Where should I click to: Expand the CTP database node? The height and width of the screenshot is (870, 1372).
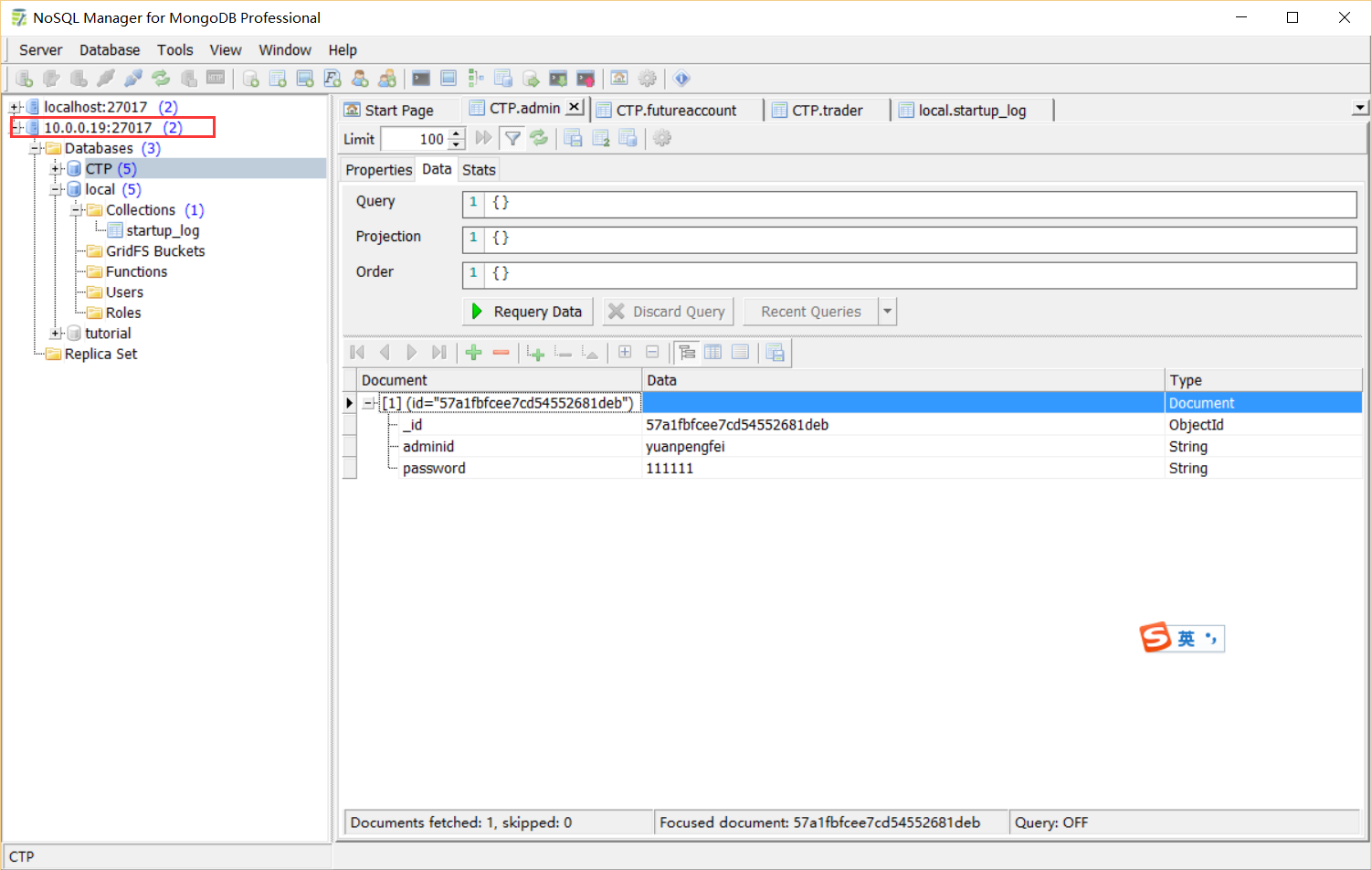coord(56,169)
